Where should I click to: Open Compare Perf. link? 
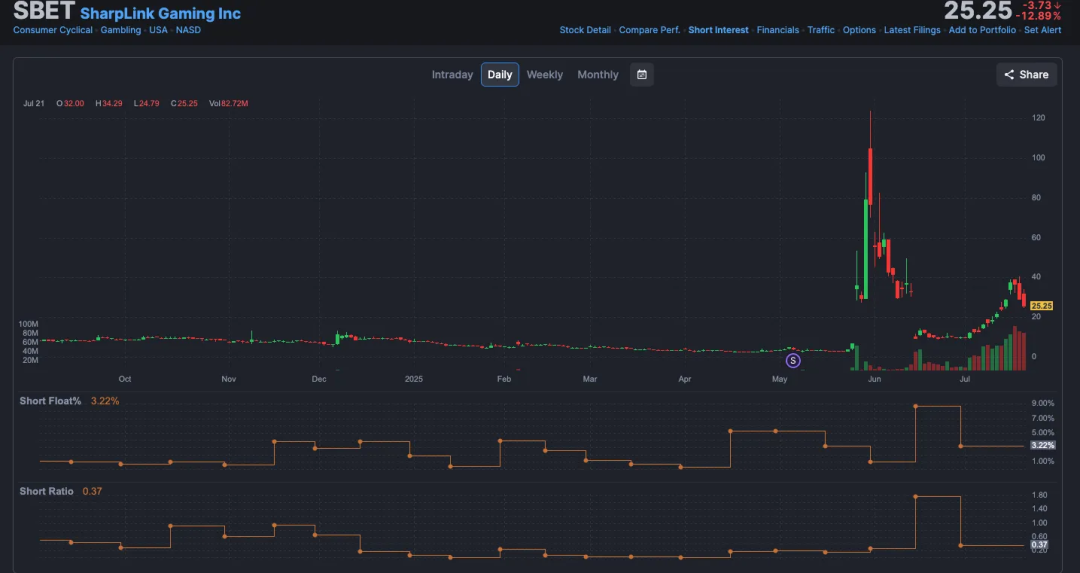649,30
